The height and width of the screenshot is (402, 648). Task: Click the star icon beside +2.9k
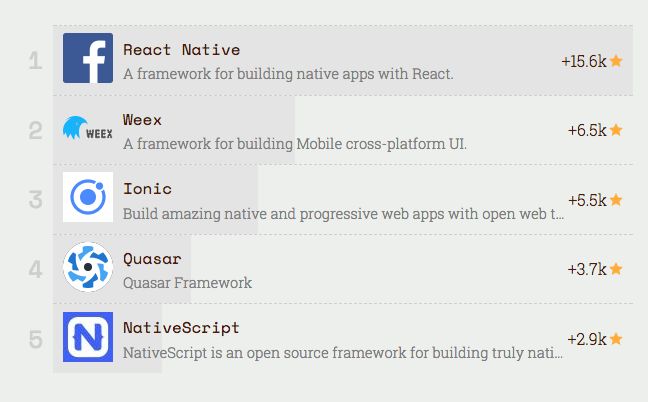(x=616, y=339)
